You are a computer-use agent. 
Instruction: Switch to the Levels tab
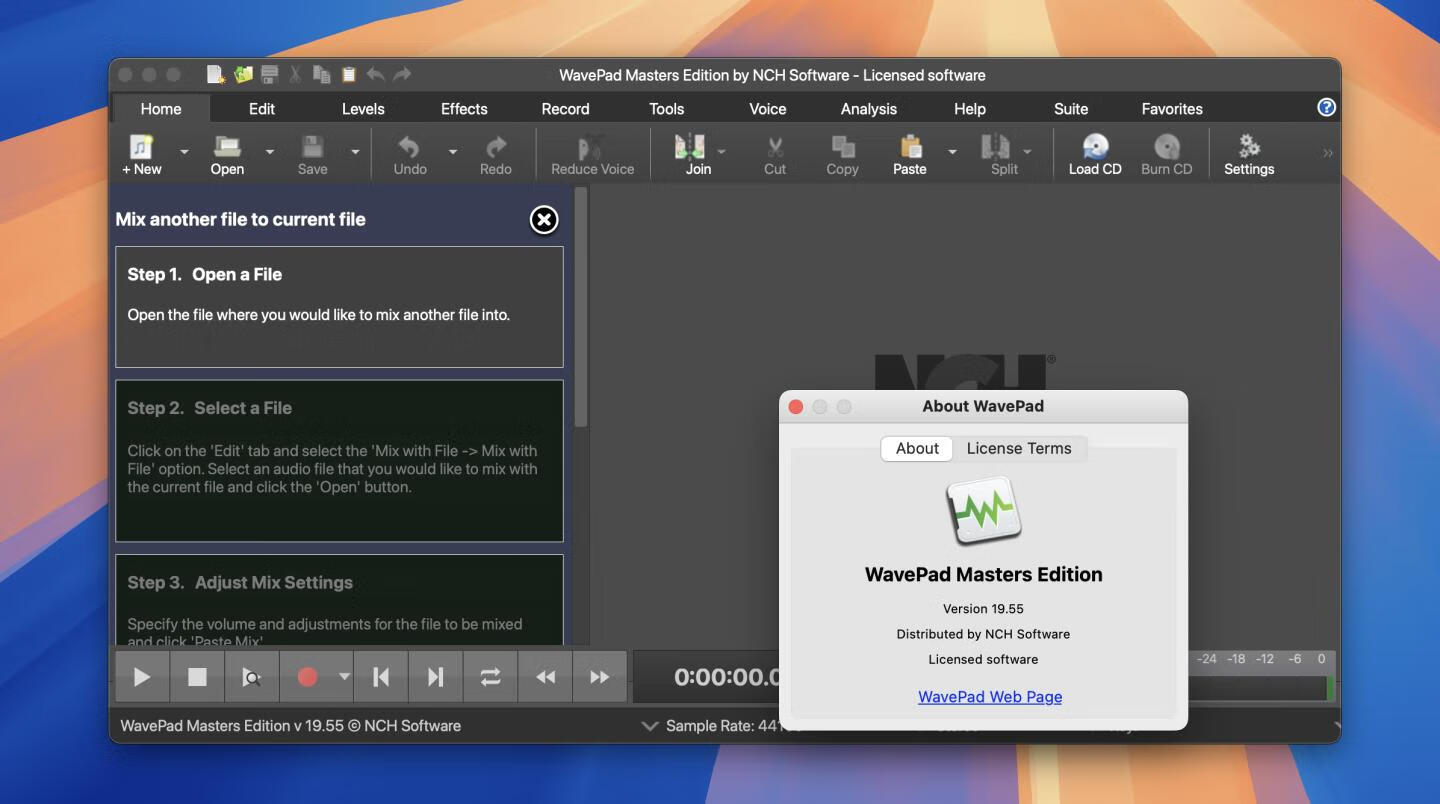(363, 108)
